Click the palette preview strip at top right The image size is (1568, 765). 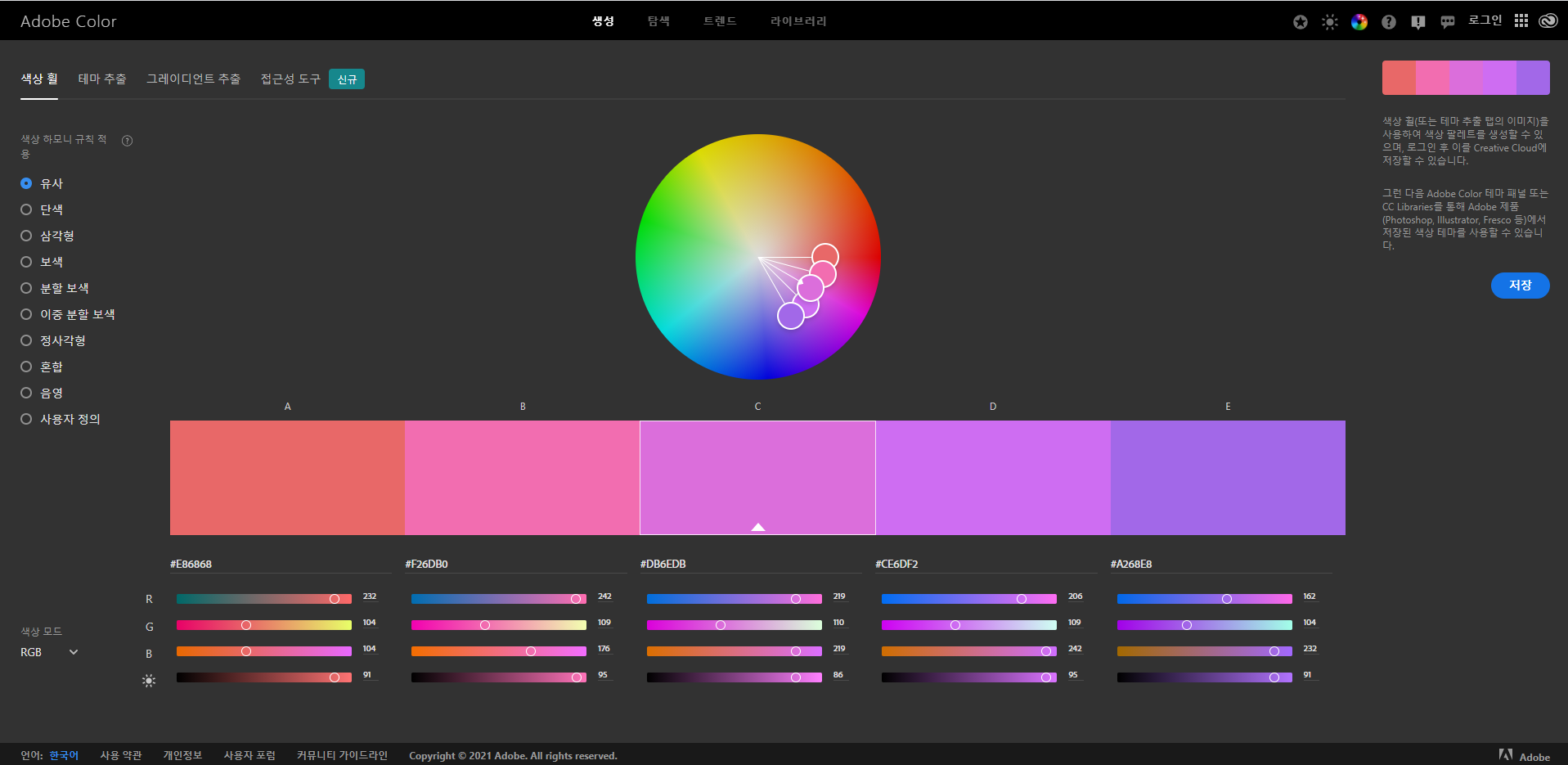1466,78
